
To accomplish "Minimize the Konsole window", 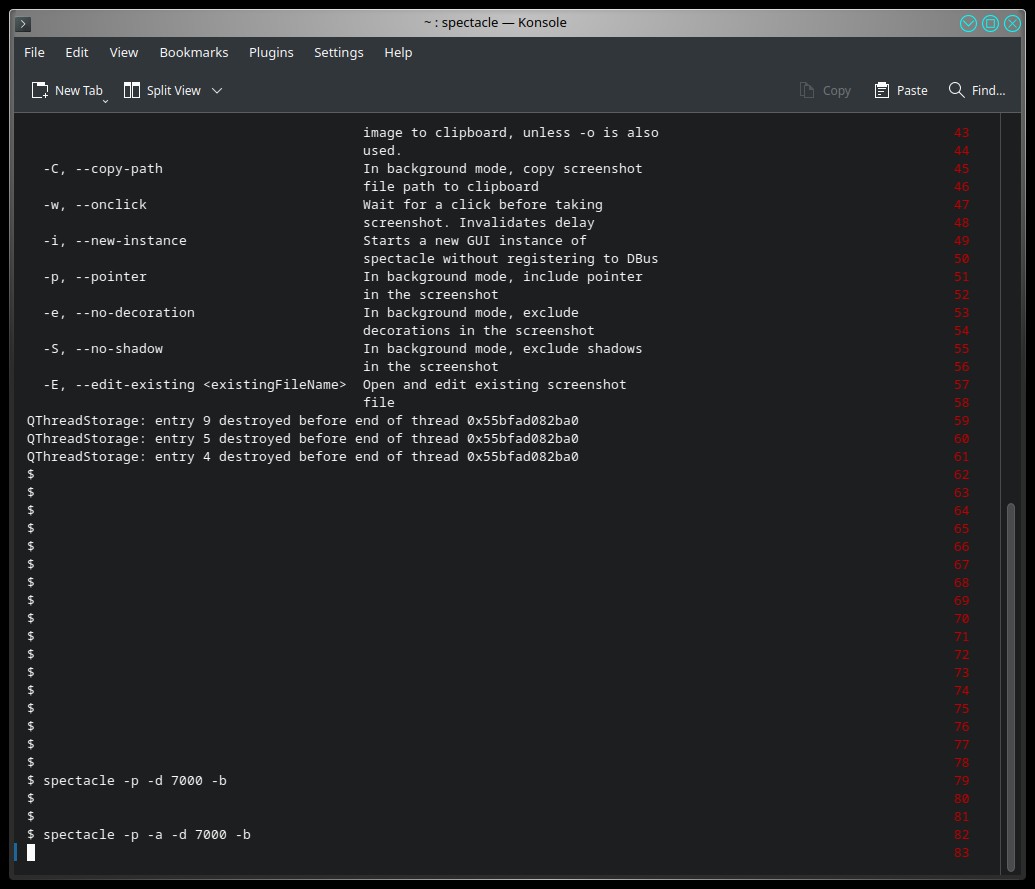I will click(x=968, y=24).
